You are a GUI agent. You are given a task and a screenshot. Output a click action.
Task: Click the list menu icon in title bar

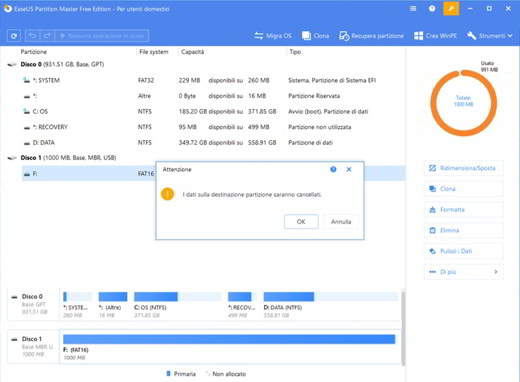click(x=413, y=9)
